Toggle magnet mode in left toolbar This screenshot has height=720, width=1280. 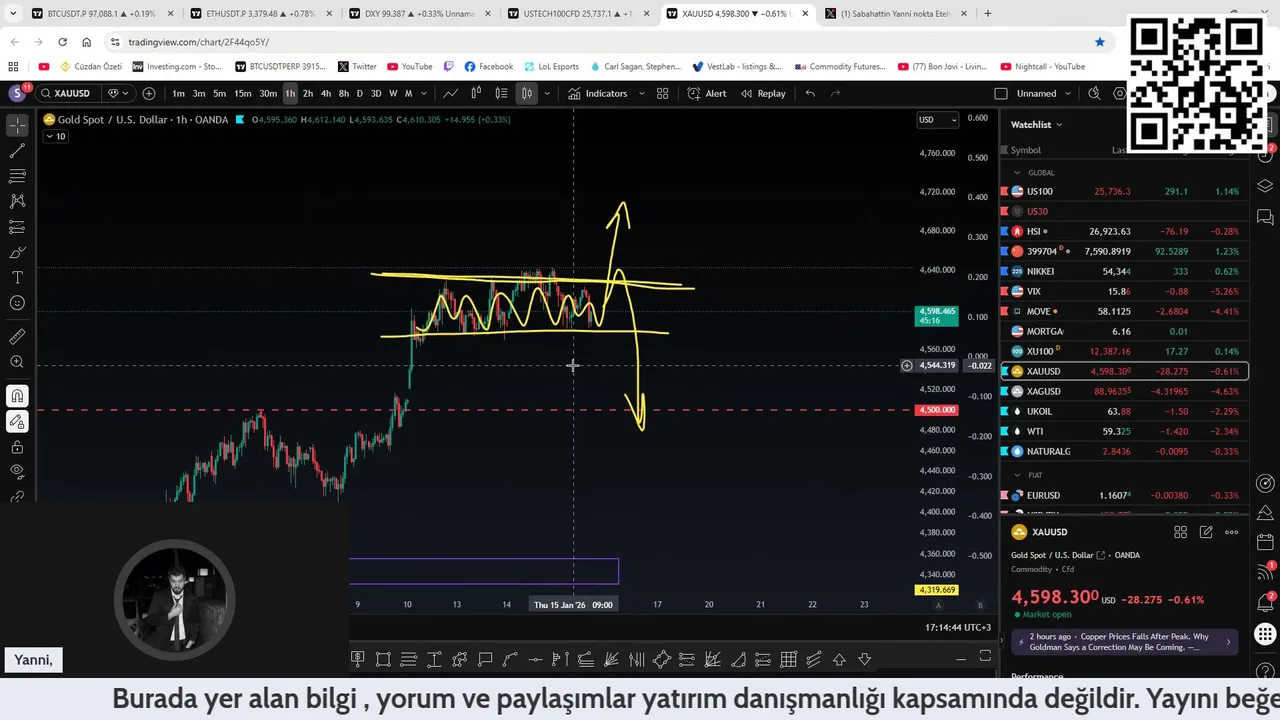click(x=17, y=396)
